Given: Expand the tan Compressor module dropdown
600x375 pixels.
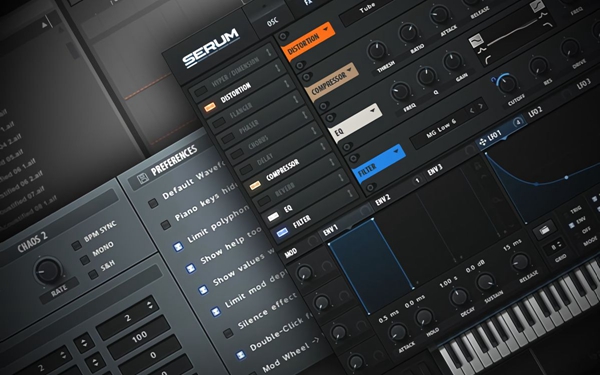Looking at the screenshot, I should coord(349,70).
